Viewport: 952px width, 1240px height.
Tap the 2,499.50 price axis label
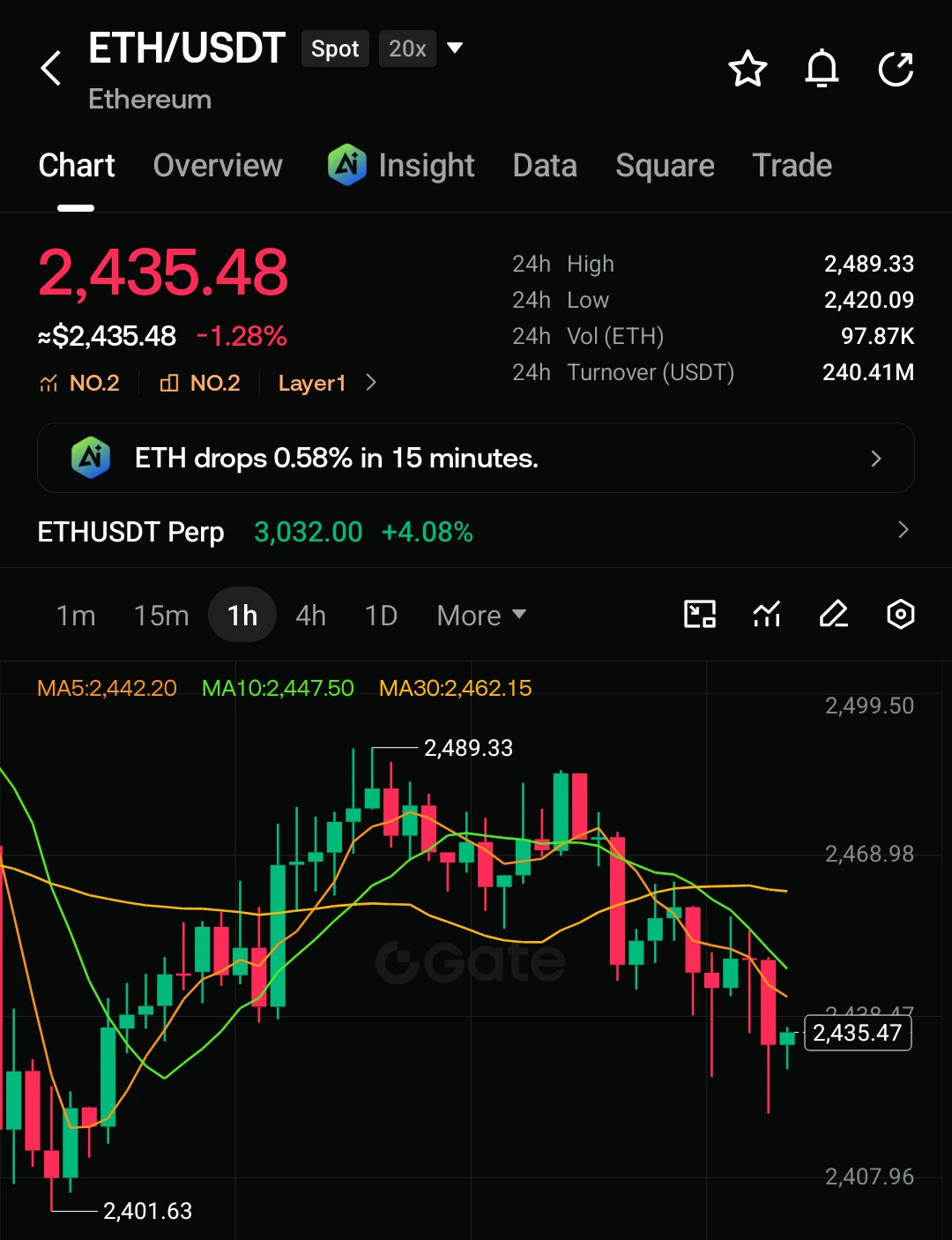[869, 706]
